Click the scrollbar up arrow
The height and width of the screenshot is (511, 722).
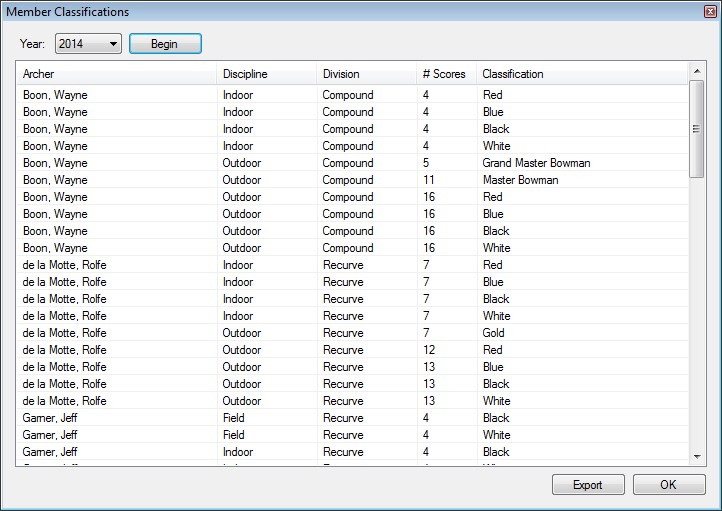[697, 71]
